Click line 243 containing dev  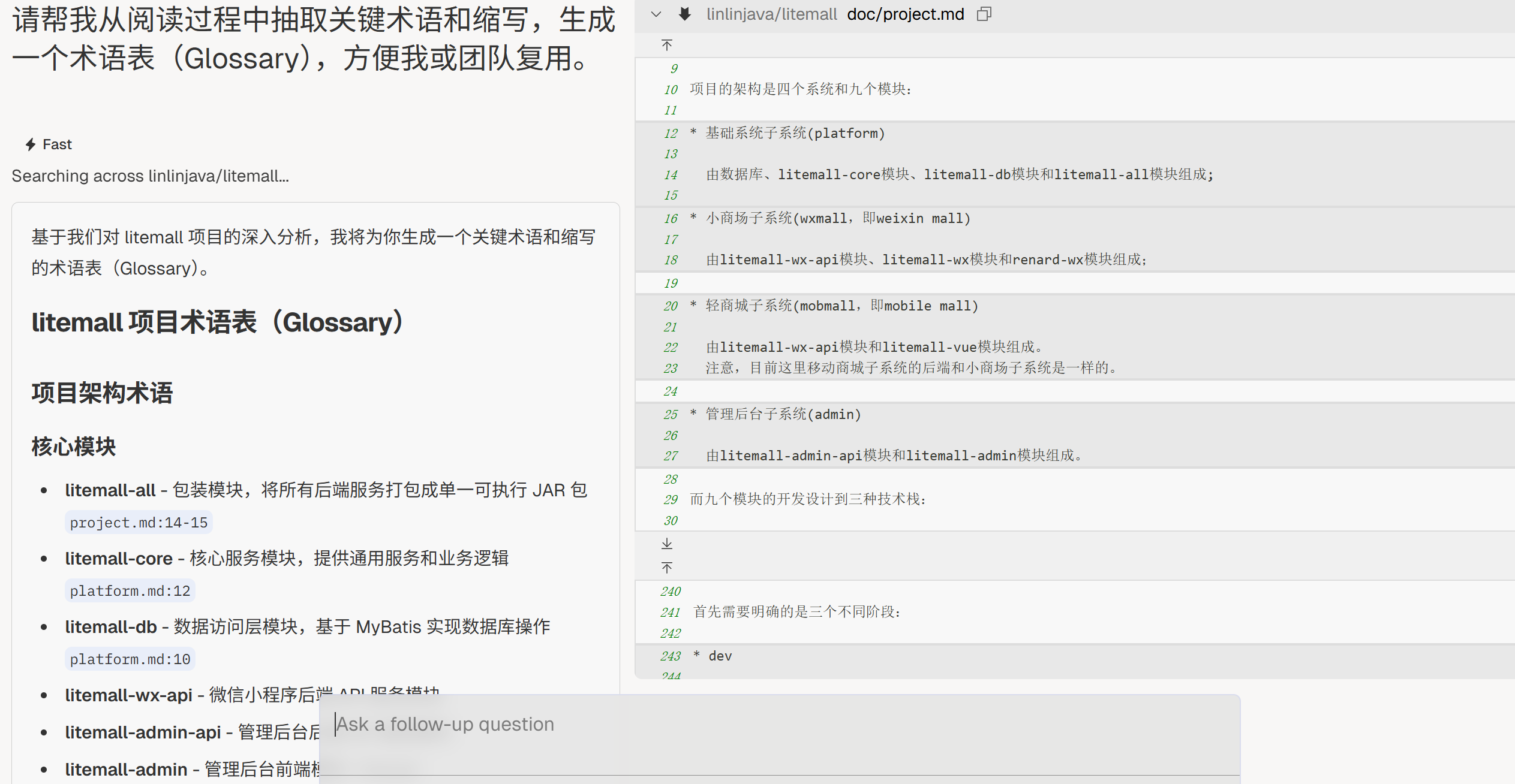[720, 656]
